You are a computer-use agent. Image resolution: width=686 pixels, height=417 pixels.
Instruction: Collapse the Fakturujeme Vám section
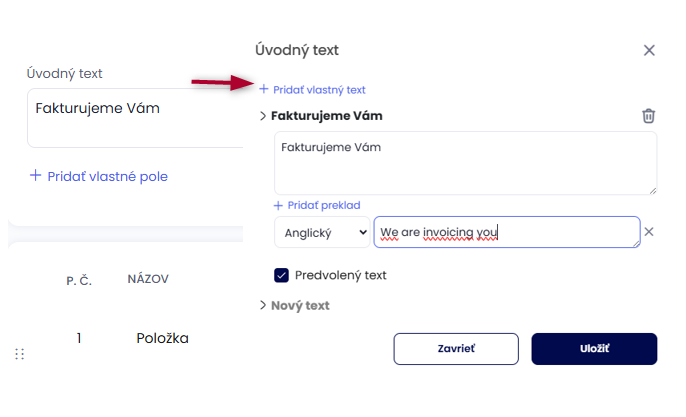pos(263,116)
